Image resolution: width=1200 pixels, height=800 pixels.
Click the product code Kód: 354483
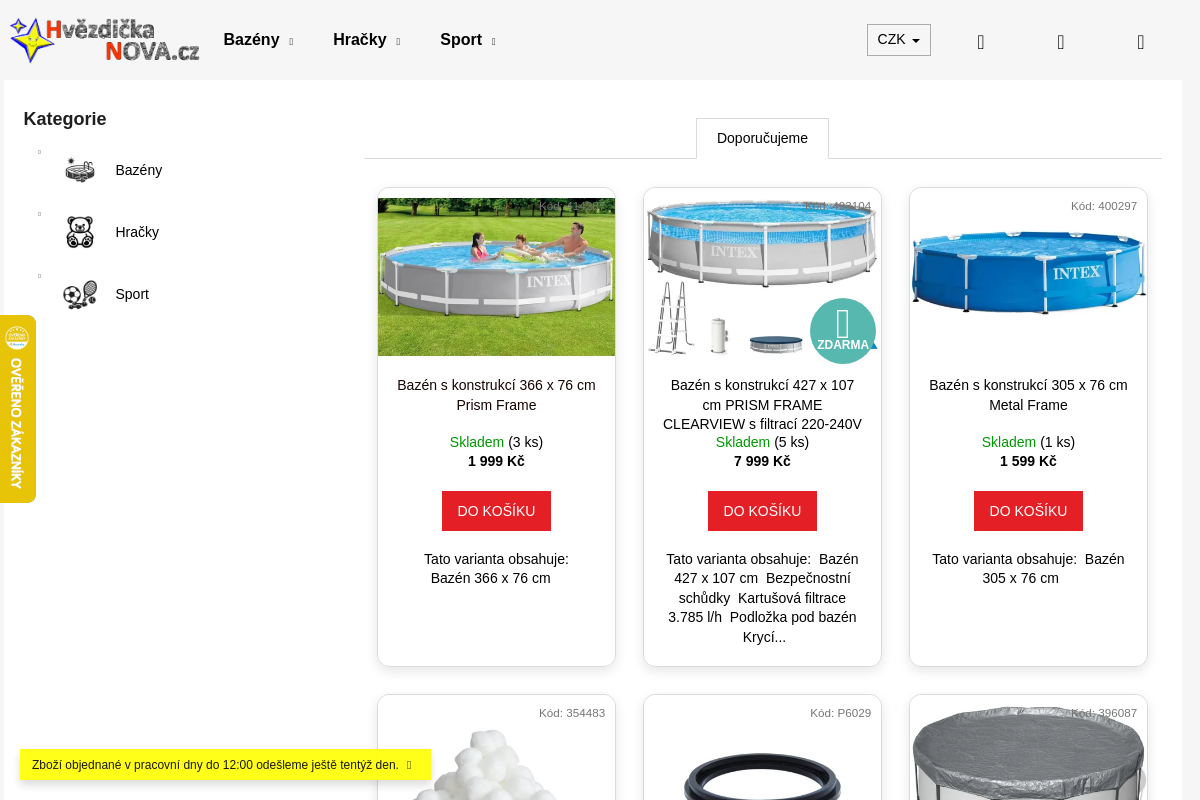click(572, 713)
